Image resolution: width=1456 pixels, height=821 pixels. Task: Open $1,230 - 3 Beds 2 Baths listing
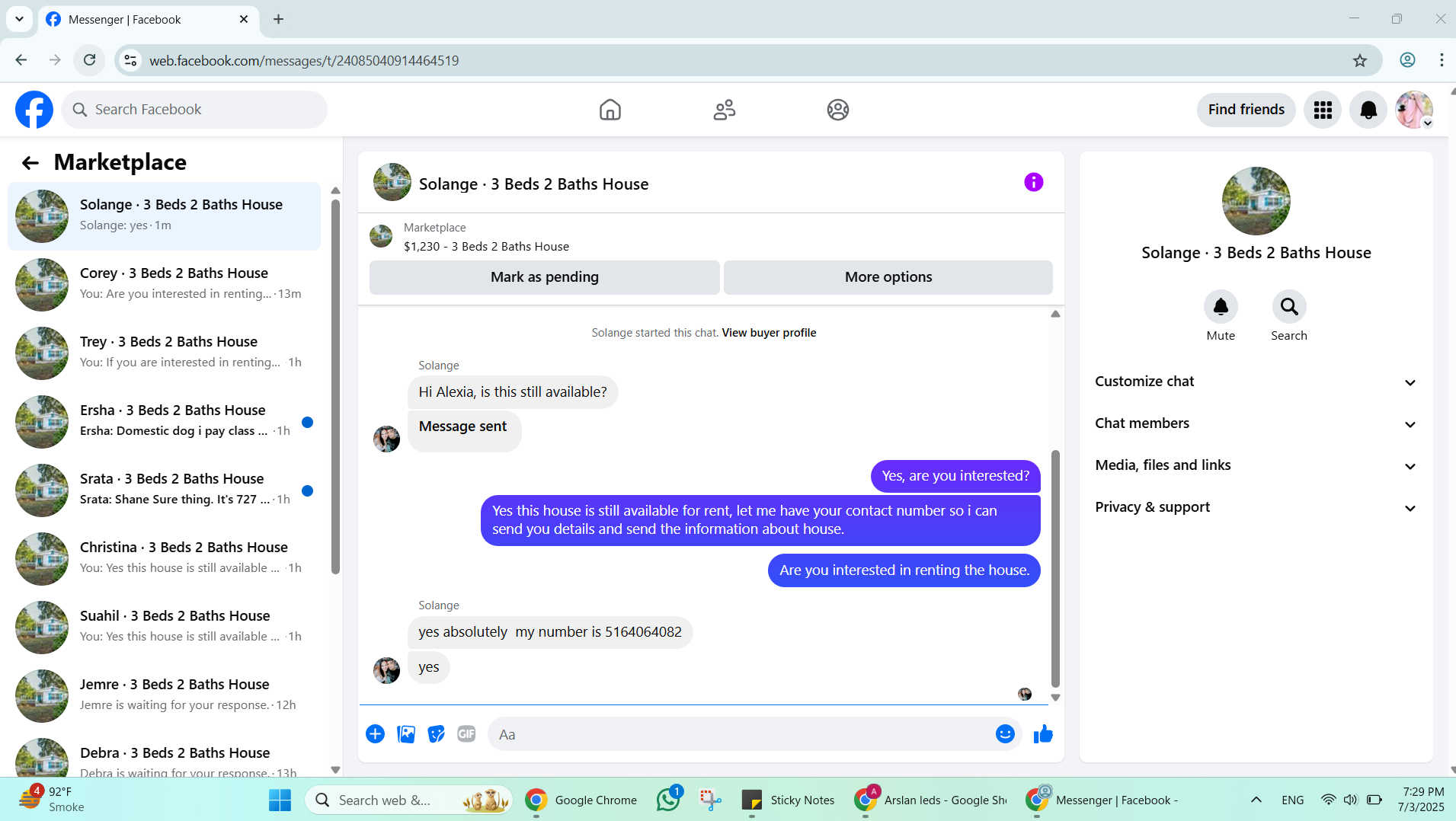pos(486,247)
